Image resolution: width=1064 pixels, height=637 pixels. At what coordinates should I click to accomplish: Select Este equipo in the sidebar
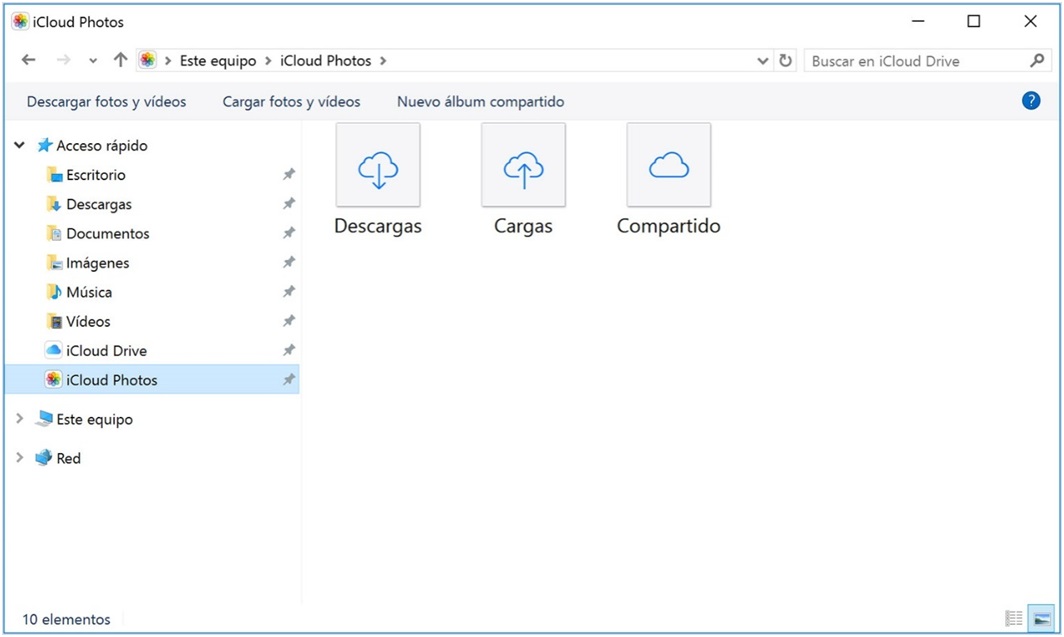point(94,419)
